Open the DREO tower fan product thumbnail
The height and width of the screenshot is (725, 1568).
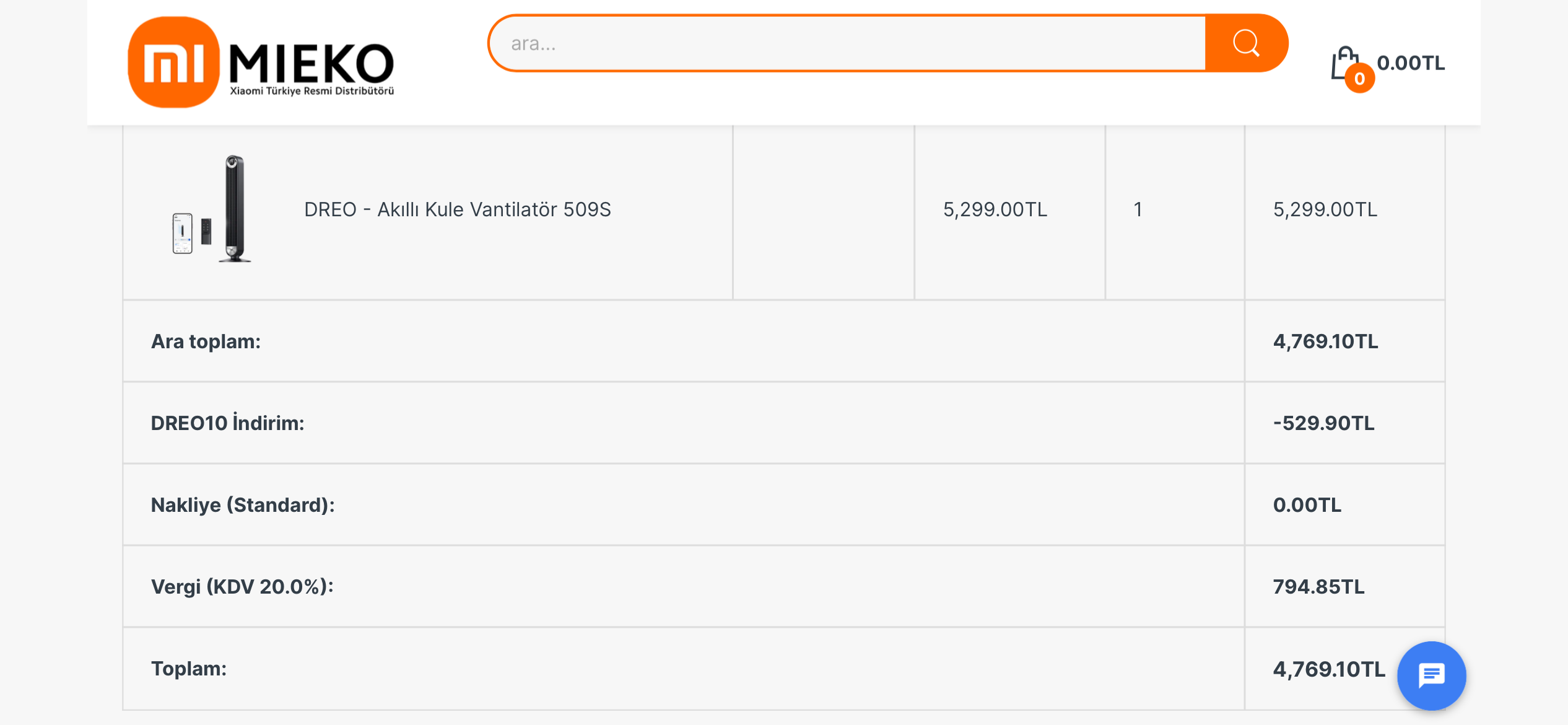pos(211,209)
